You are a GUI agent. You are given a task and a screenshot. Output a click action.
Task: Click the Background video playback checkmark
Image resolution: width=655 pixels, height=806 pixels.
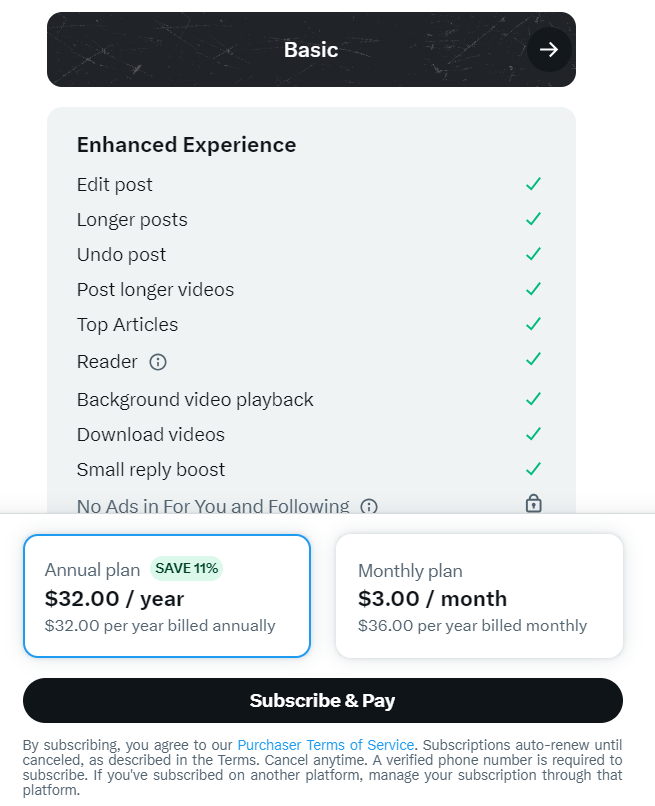[534, 399]
